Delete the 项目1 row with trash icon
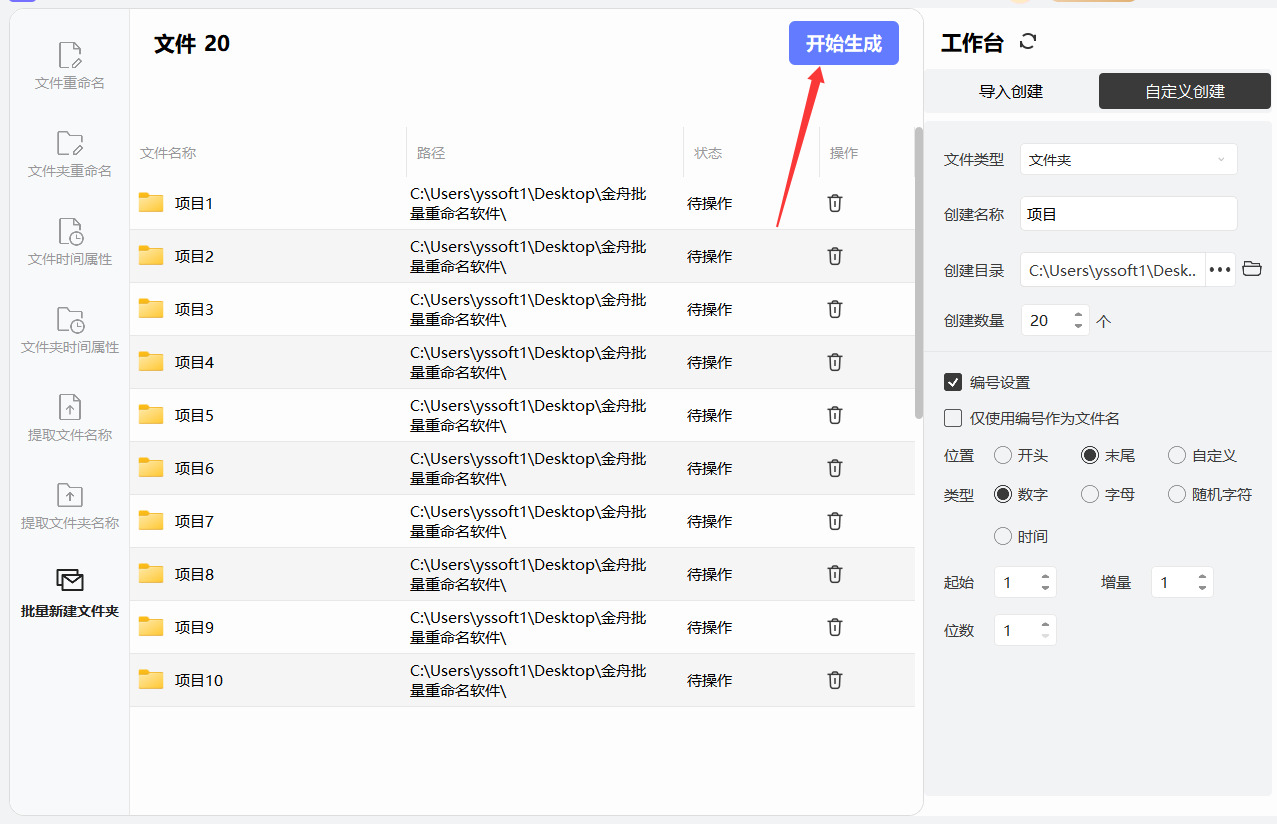Viewport: 1277px width, 824px height. [835, 203]
